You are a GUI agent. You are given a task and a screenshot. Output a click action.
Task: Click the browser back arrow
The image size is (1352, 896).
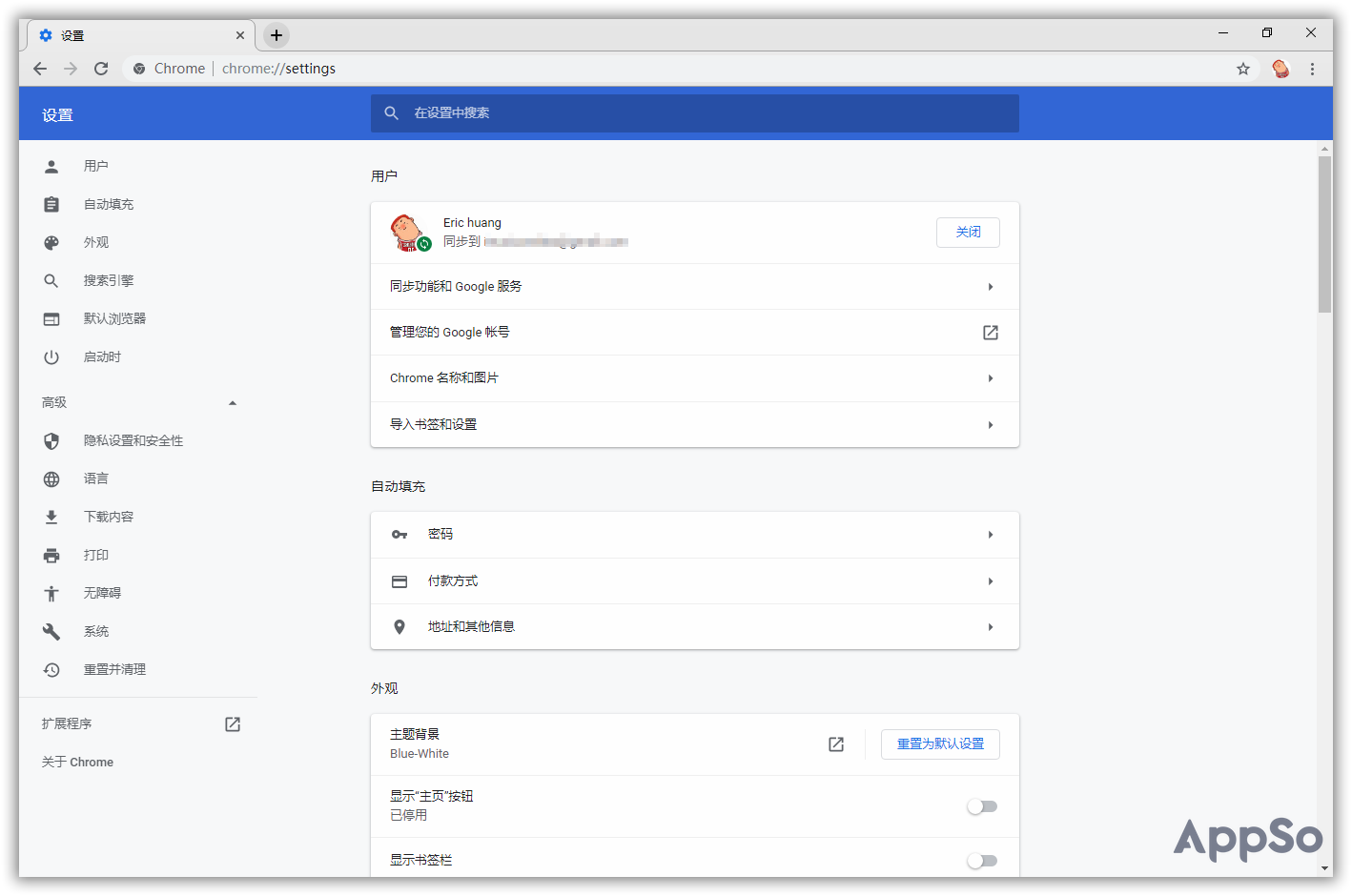40,69
